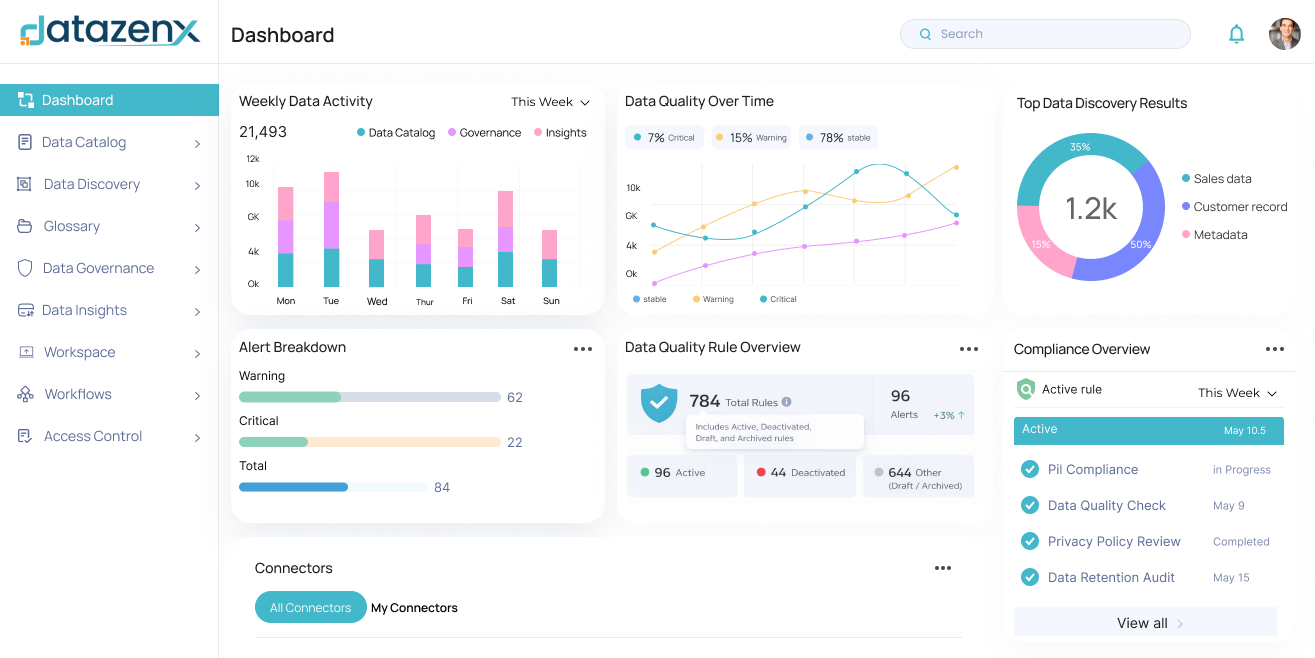
Task: Open the Connectors more options menu
Action: tap(943, 568)
